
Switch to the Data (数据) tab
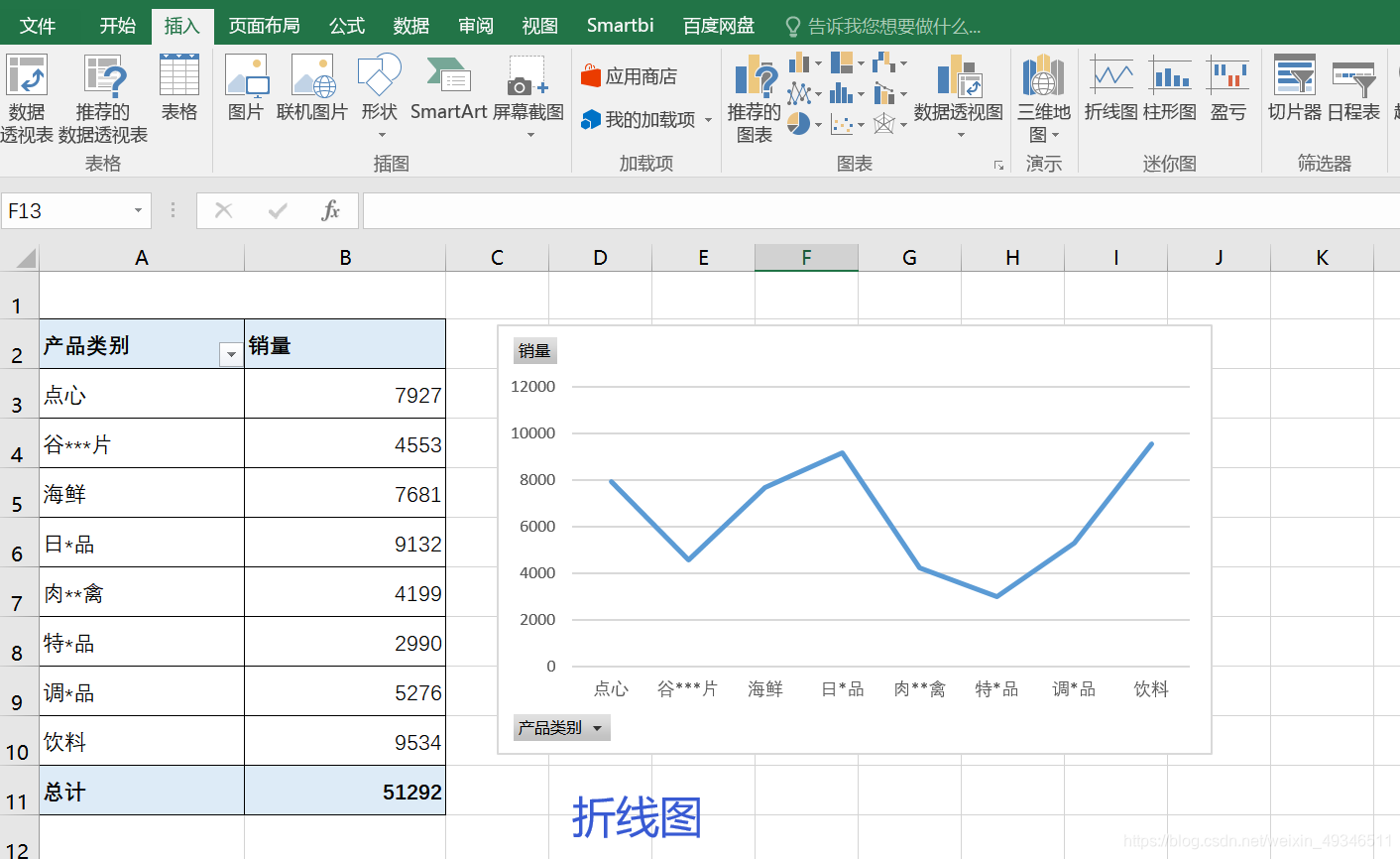[410, 26]
